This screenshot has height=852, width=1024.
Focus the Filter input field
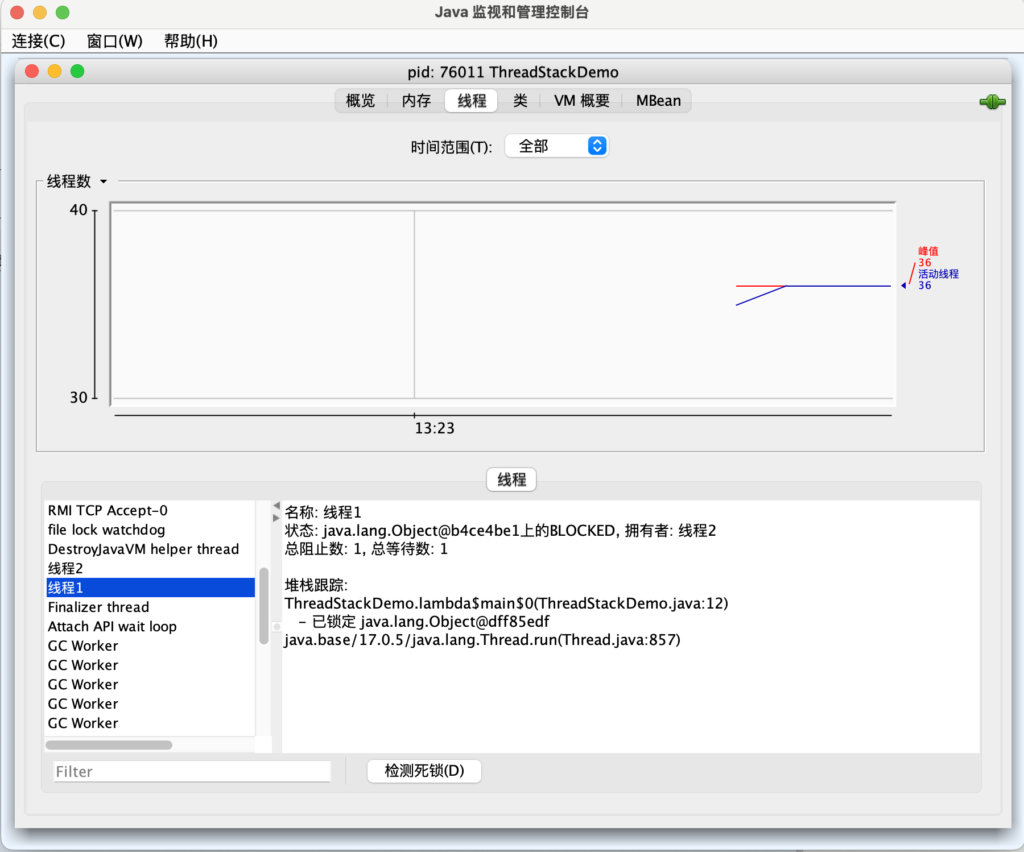tap(192, 772)
